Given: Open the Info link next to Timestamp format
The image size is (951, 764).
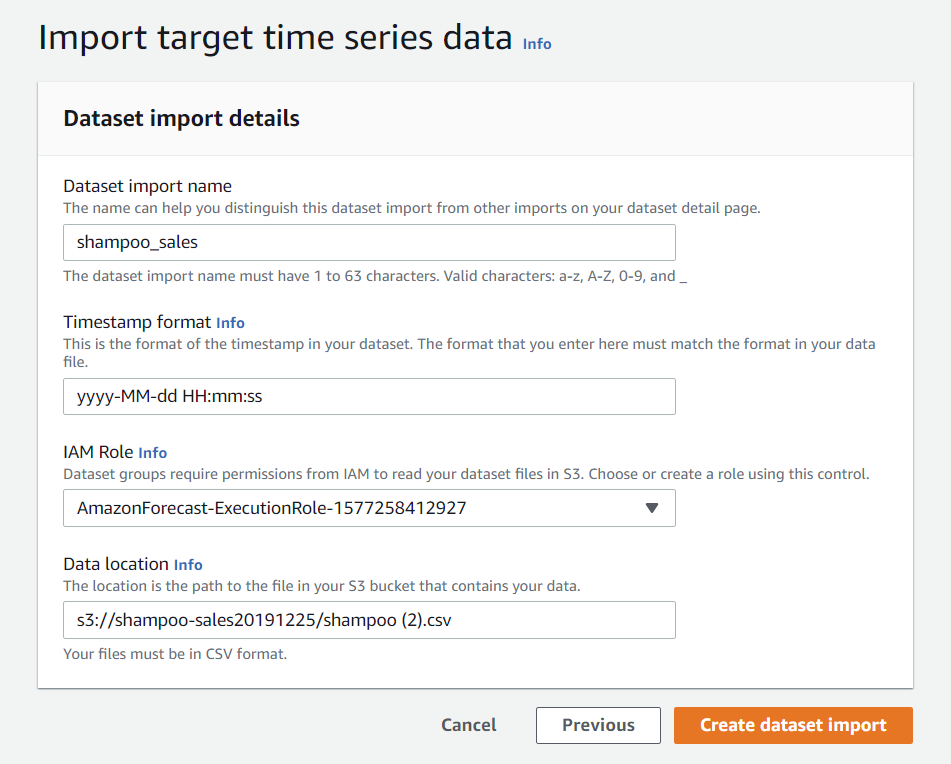Looking at the screenshot, I should pyautogui.click(x=230, y=323).
